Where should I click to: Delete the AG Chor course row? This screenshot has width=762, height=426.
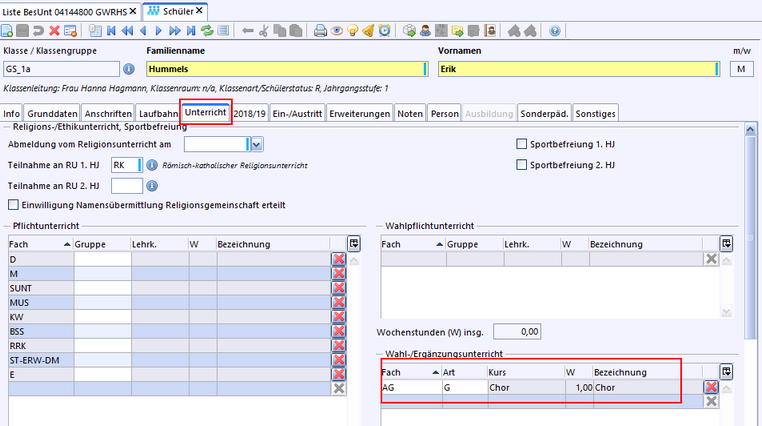(x=711, y=387)
